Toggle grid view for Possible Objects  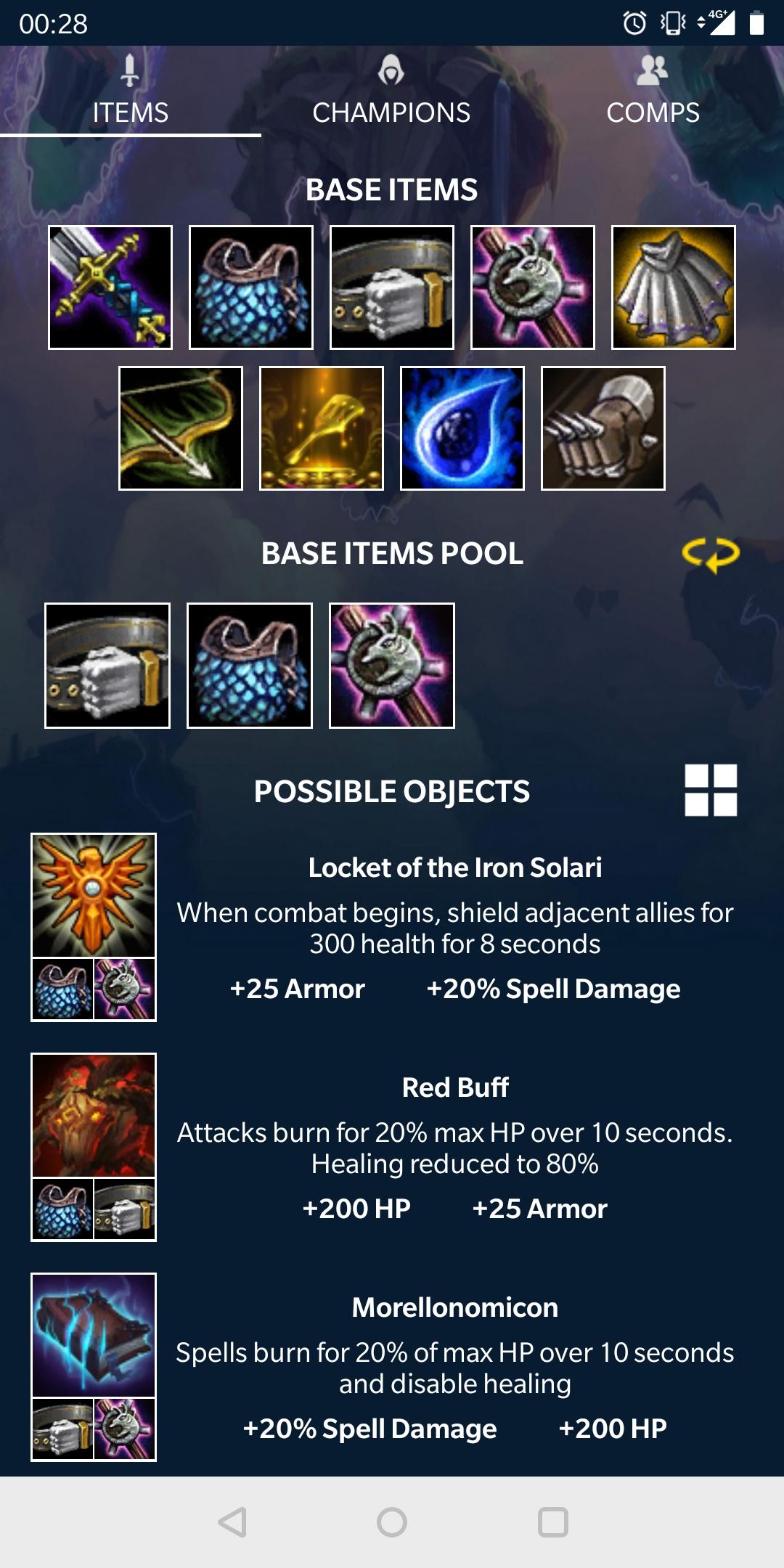[711, 790]
